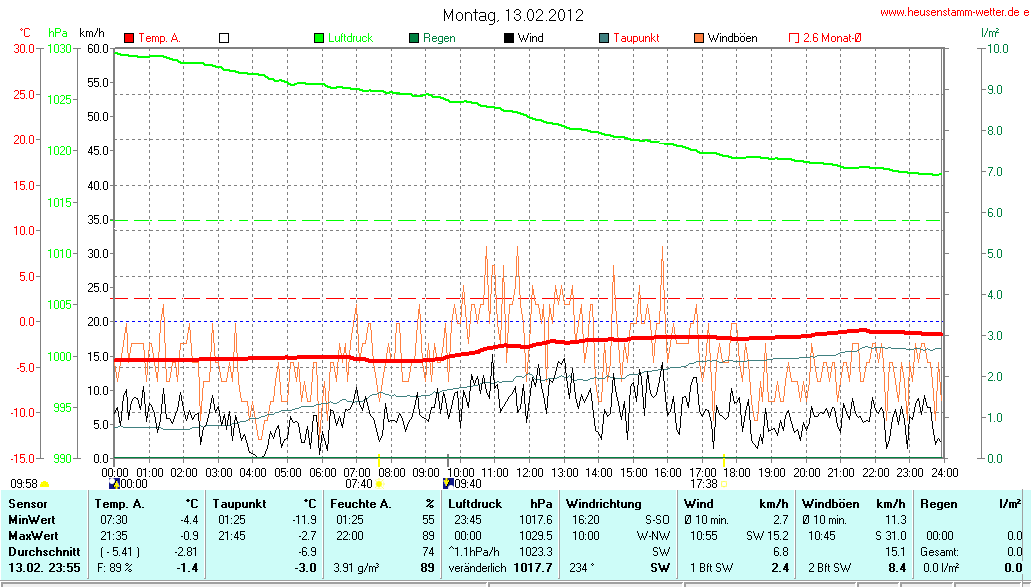Click the Montag, 13.02.2012 chart title
The image size is (1034, 587).
[513, 15]
